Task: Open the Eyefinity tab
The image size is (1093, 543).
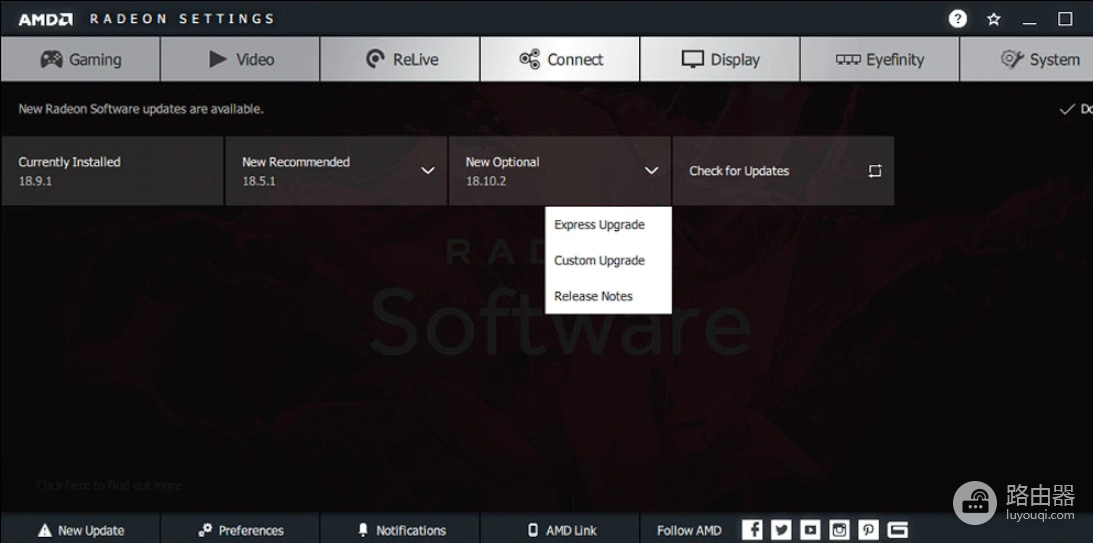Action: click(x=880, y=59)
